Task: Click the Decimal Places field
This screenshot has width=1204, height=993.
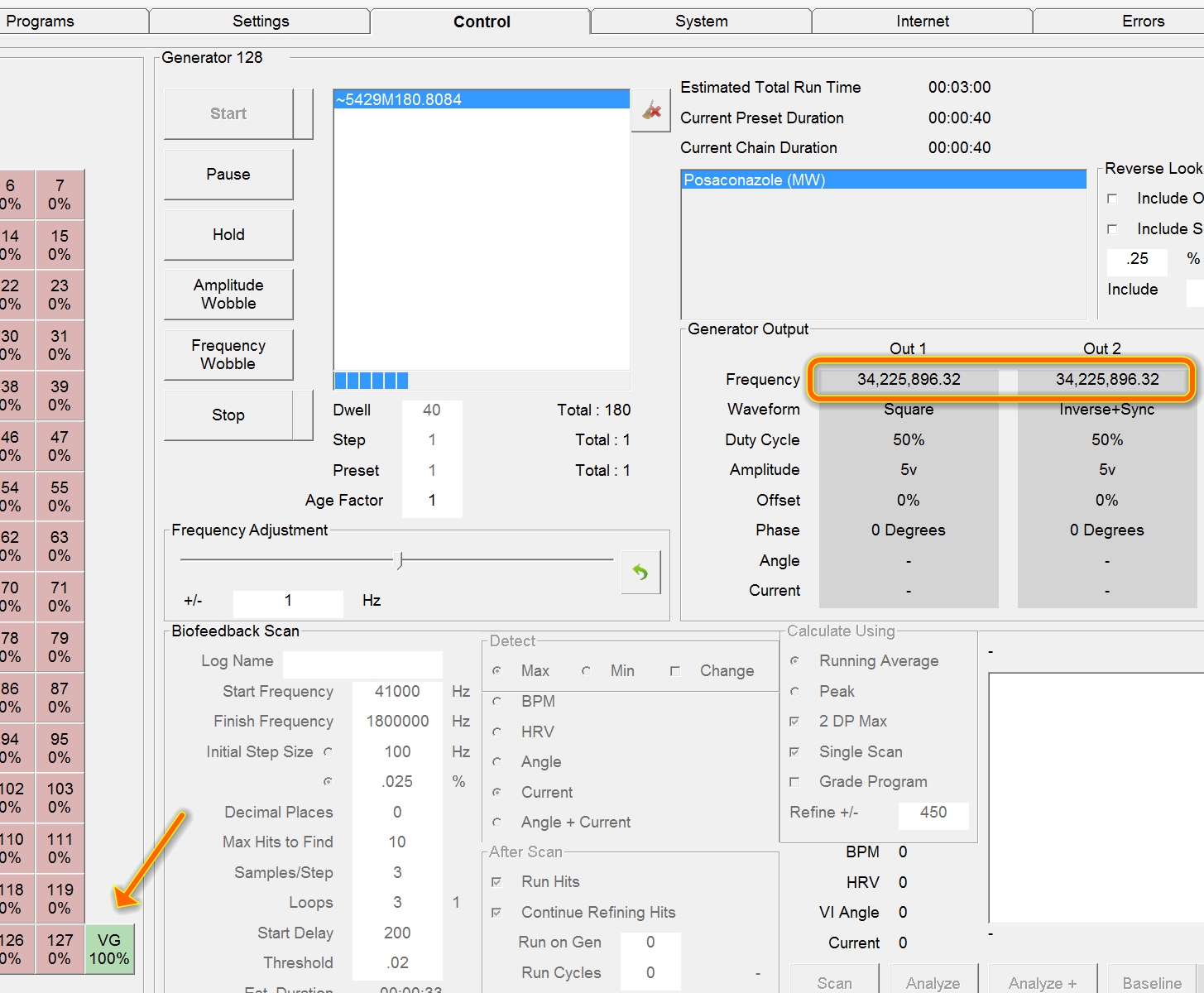Action: [x=397, y=813]
